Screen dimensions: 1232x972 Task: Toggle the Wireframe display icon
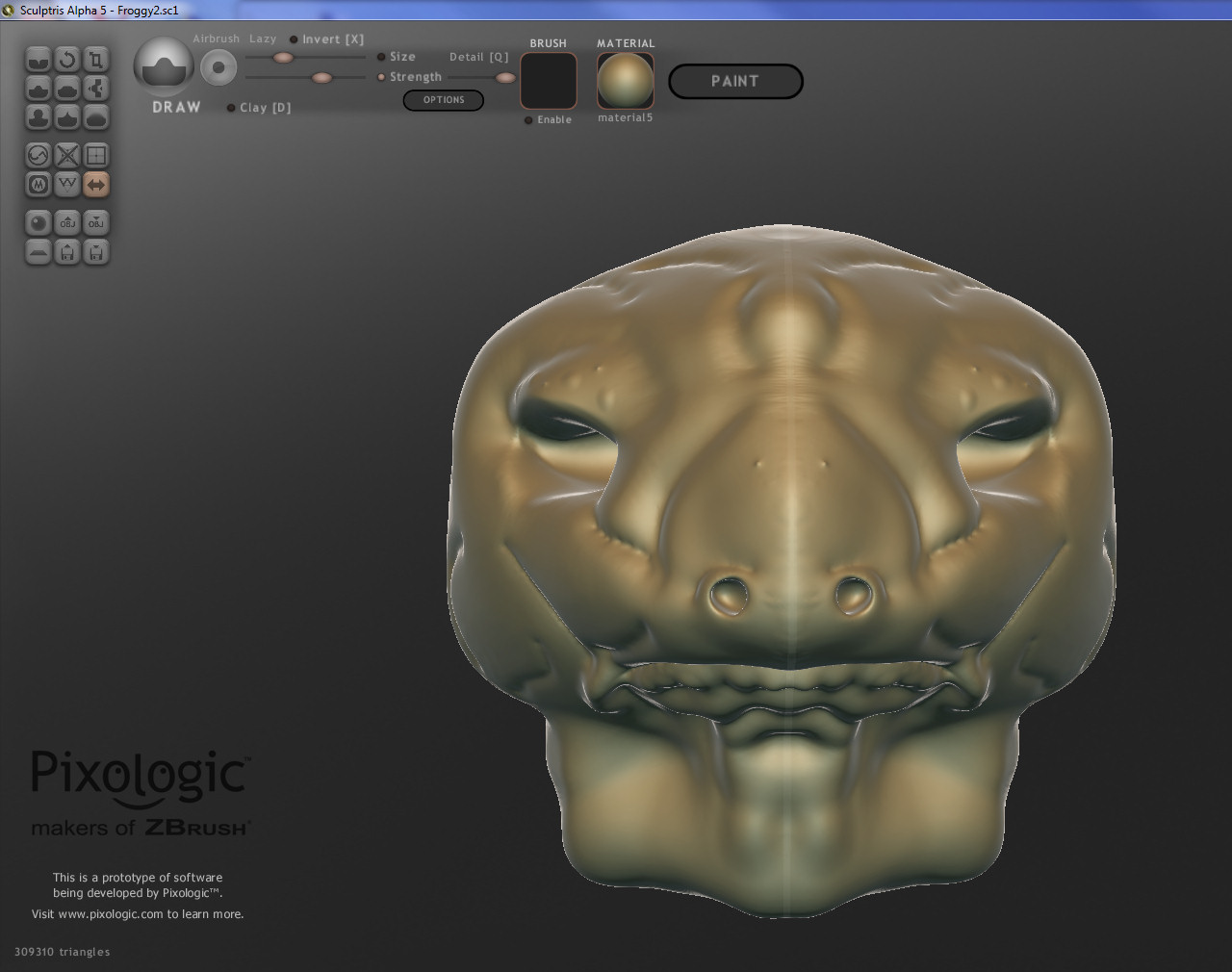[x=96, y=155]
